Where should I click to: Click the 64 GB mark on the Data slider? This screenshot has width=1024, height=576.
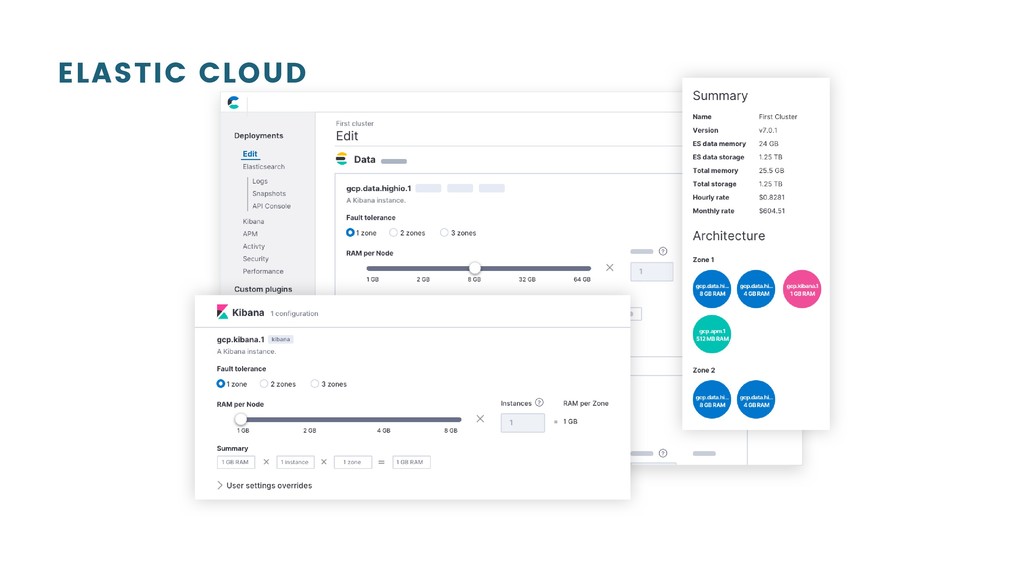(x=582, y=279)
